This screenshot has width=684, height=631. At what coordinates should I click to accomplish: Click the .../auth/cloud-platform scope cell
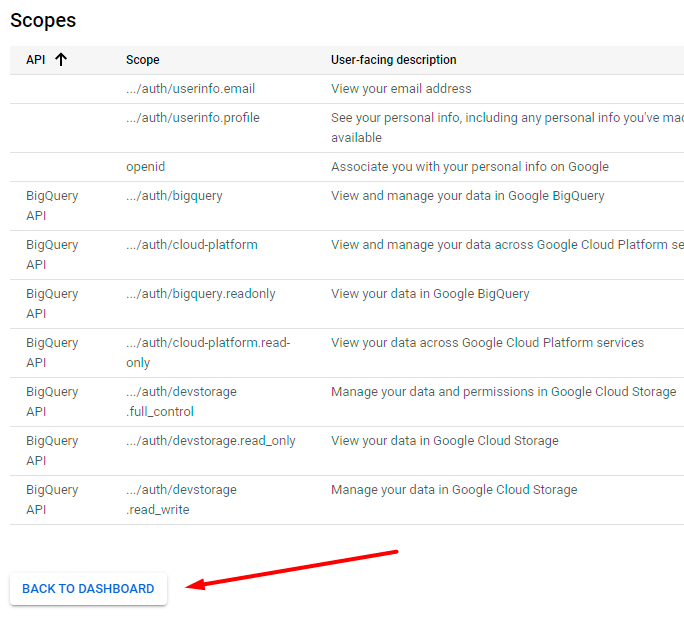pyautogui.click(x=191, y=245)
